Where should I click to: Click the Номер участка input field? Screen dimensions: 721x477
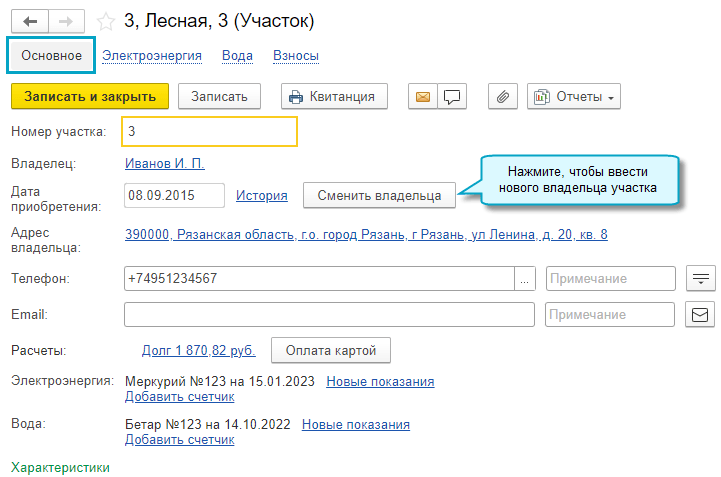click(209, 132)
